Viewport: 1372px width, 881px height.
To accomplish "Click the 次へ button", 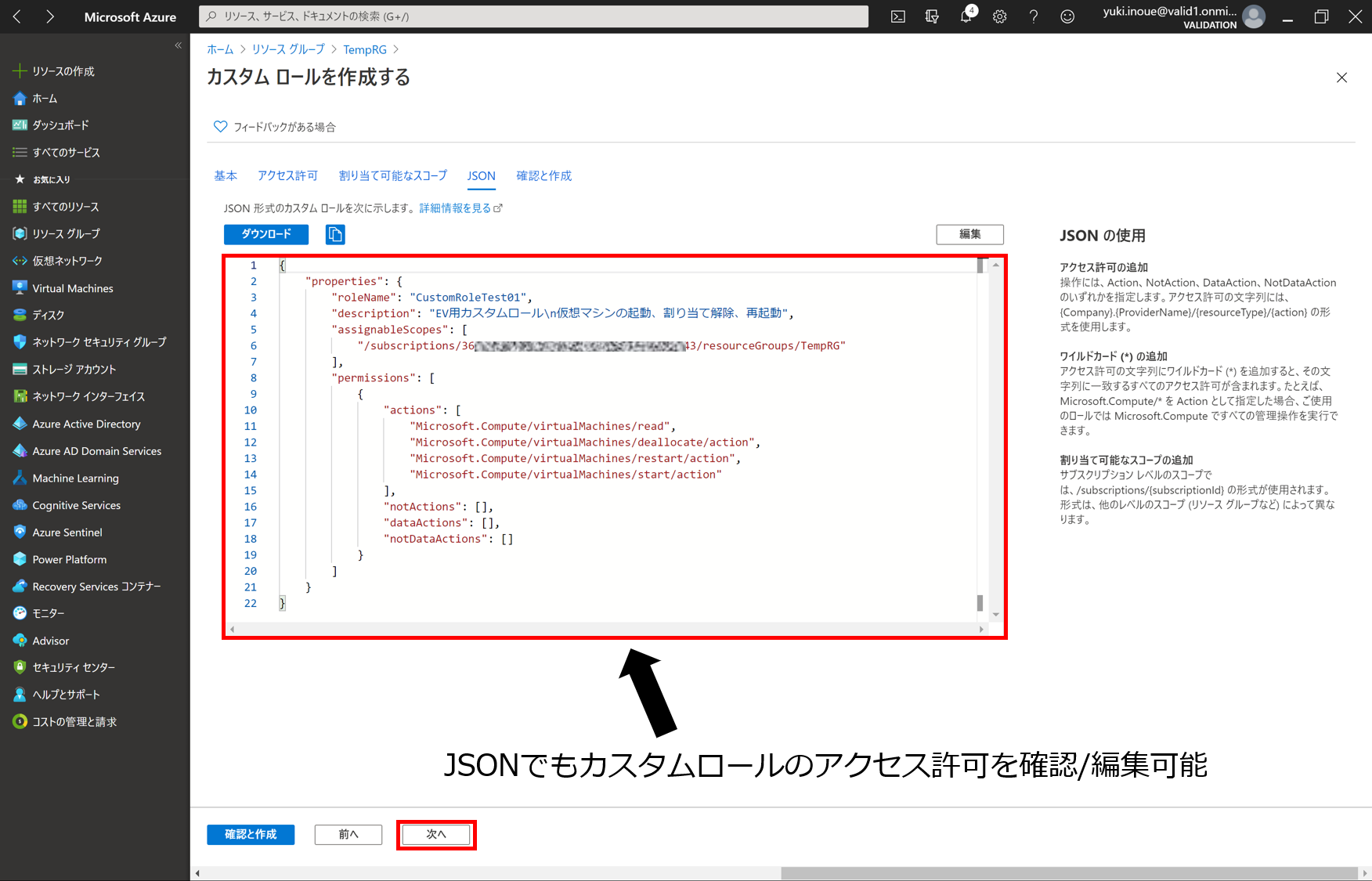I will (436, 835).
